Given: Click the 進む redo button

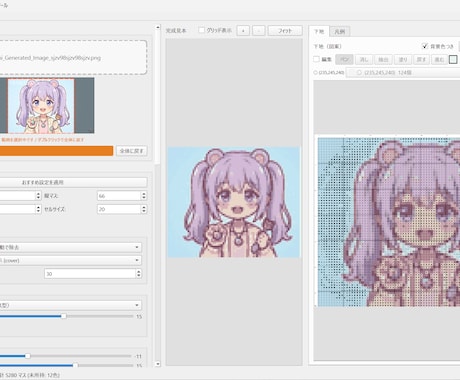Looking at the screenshot, I should pyautogui.click(x=439, y=59).
